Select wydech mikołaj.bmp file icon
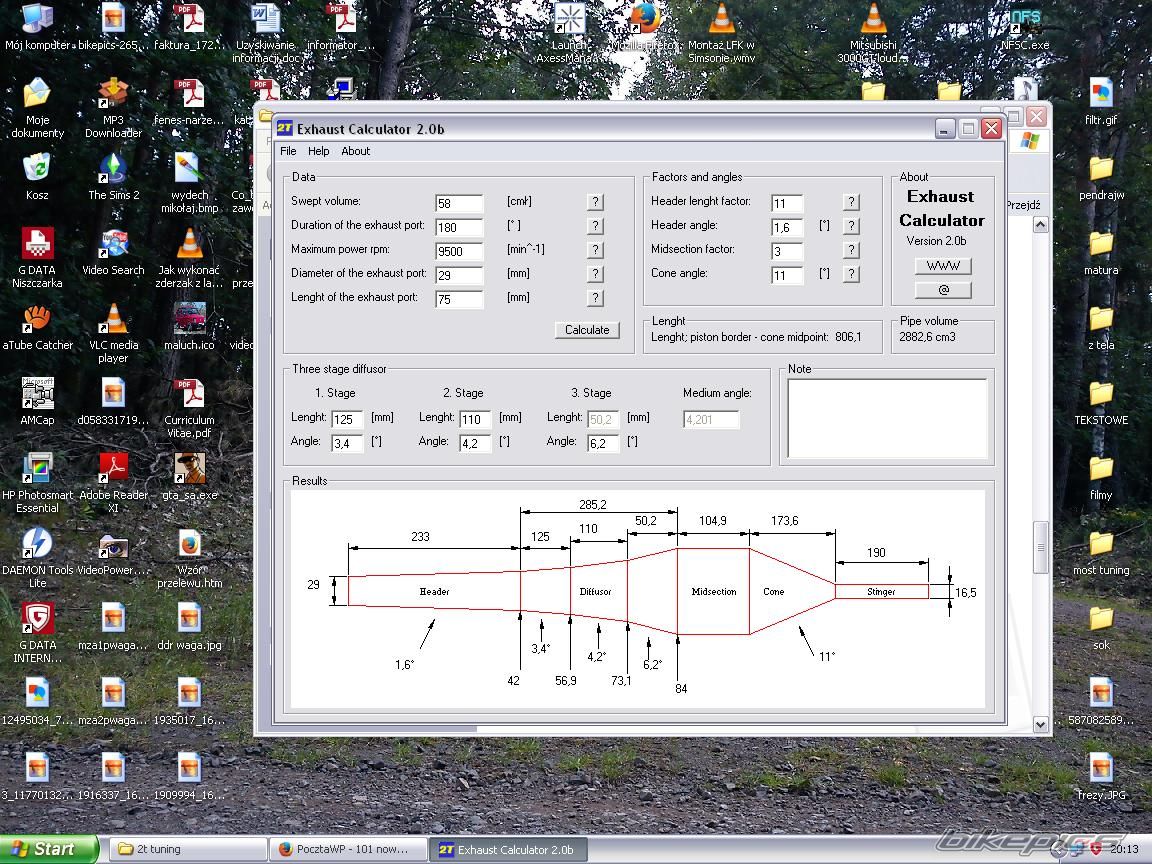 tap(190, 183)
